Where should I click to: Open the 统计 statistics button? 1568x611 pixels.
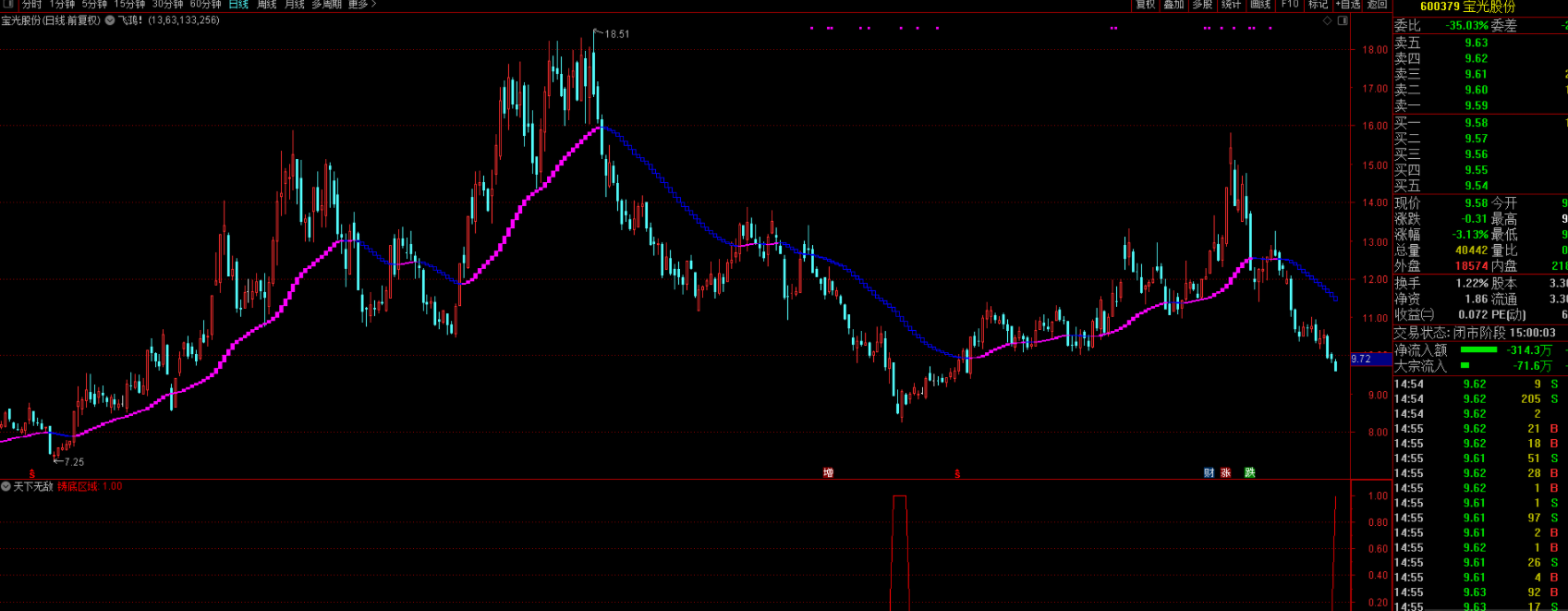(x=1232, y=5)
